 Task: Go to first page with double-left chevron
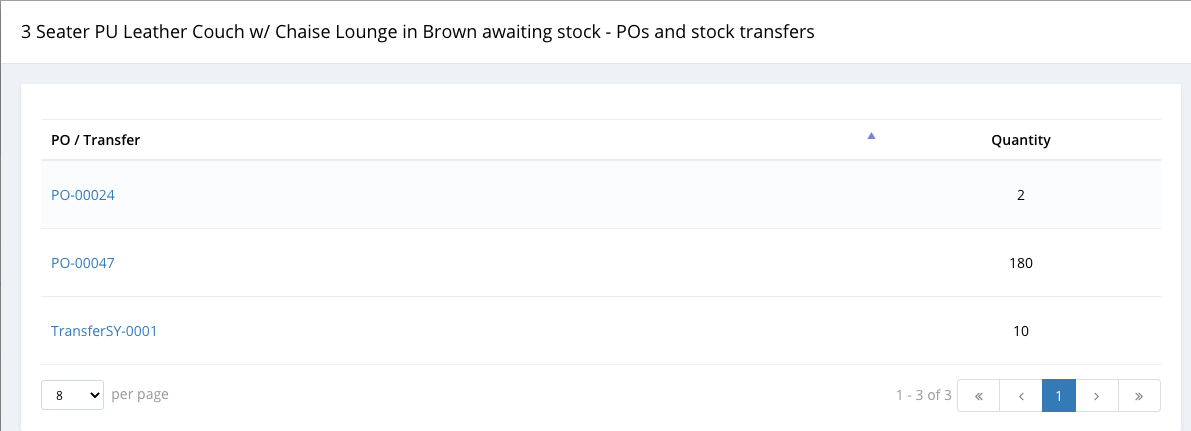pyautogui.click(x=978, y=395)
